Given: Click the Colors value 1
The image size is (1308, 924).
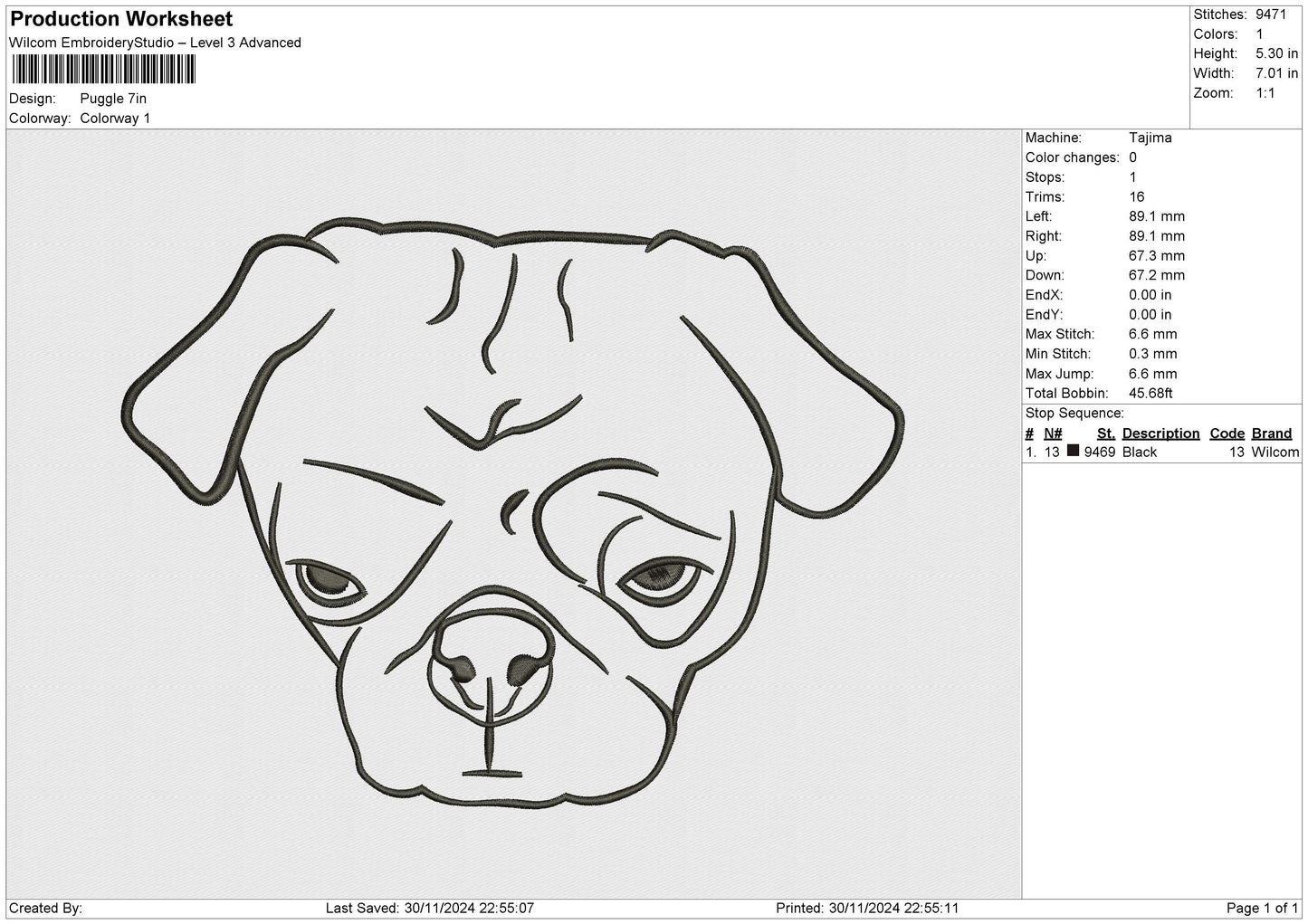Looking at the screenshot, I should [x=1259, y=34].
